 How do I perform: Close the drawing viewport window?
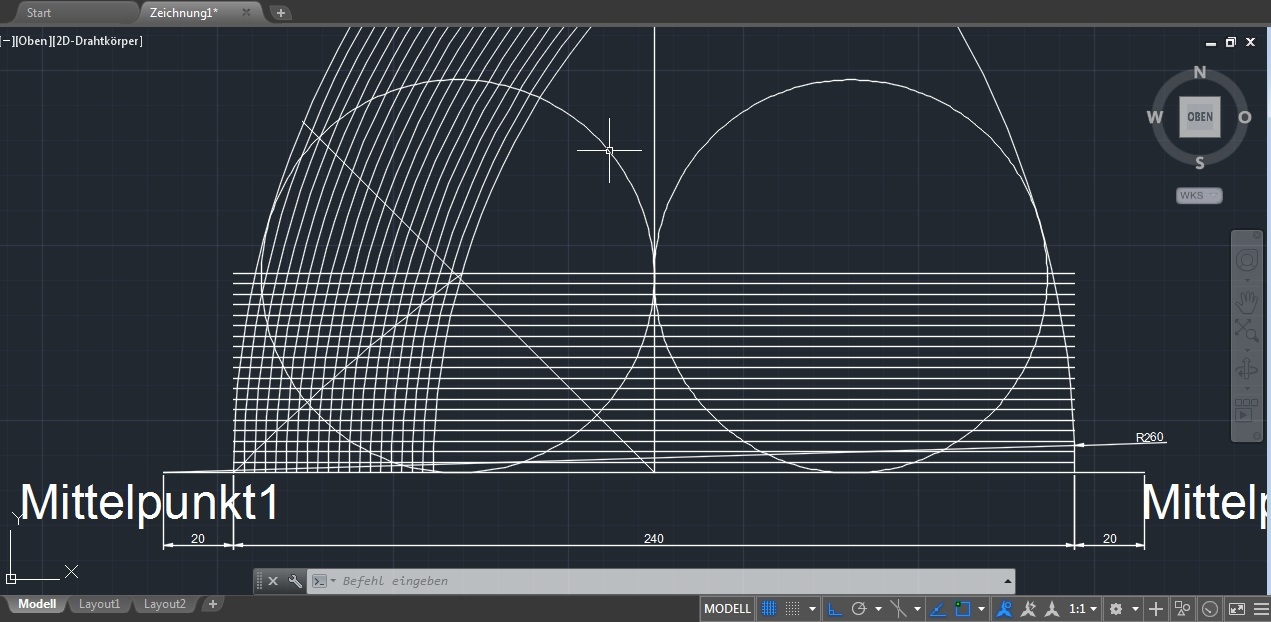click(x=1251, y=42)
